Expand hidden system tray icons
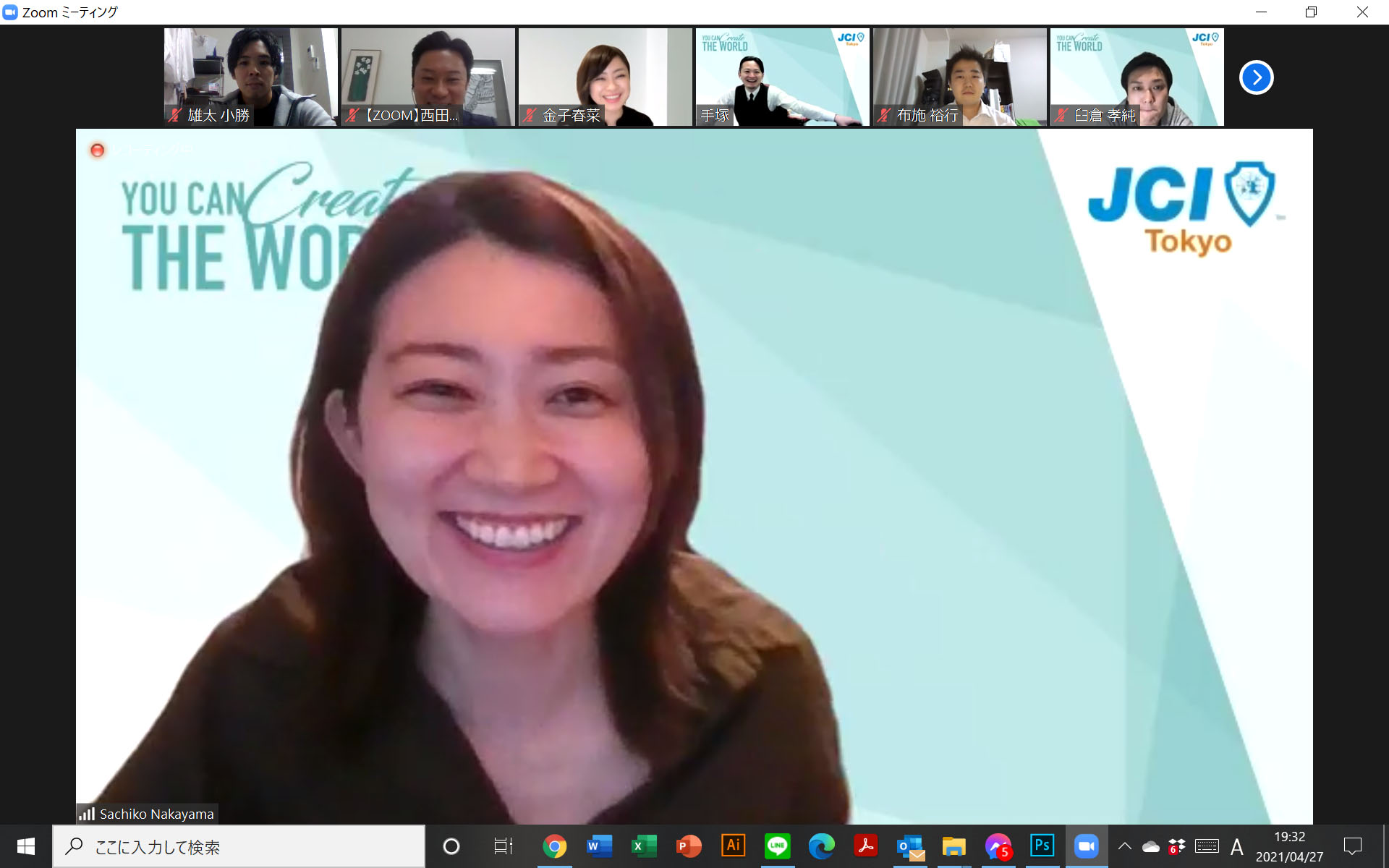 (1125, 846)
